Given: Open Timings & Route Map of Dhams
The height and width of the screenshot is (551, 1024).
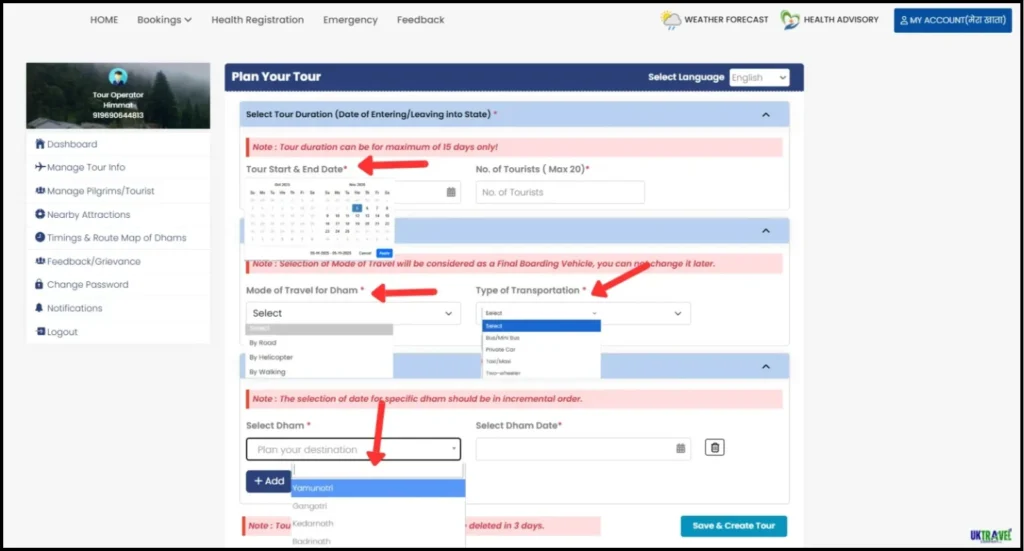Looking at the screenshot, I should [116, 238].
